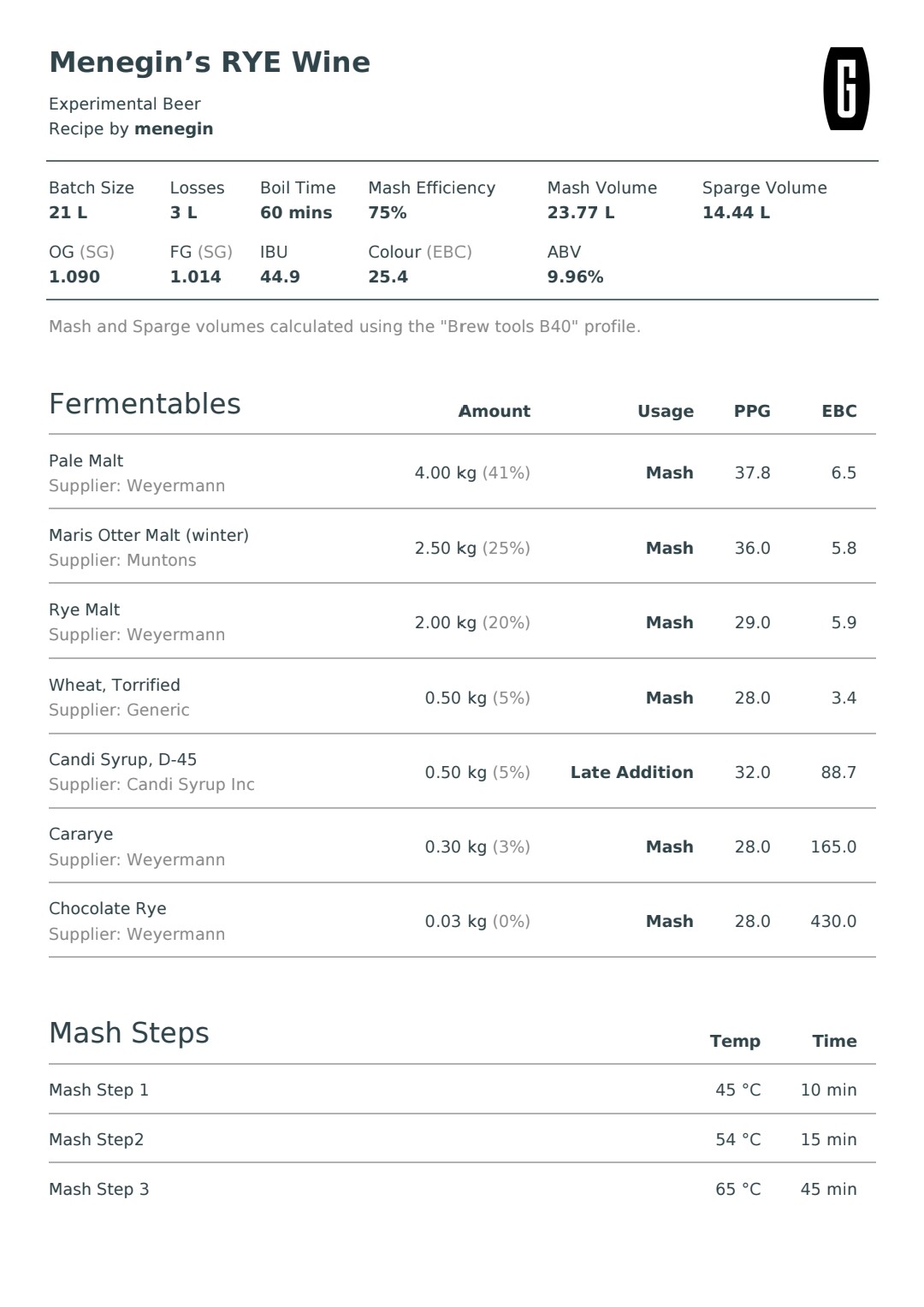Viewport: 924px width, 1307px height.
Task: Click the Mash Steps Temp header
Action: (x=735, y=1042)
